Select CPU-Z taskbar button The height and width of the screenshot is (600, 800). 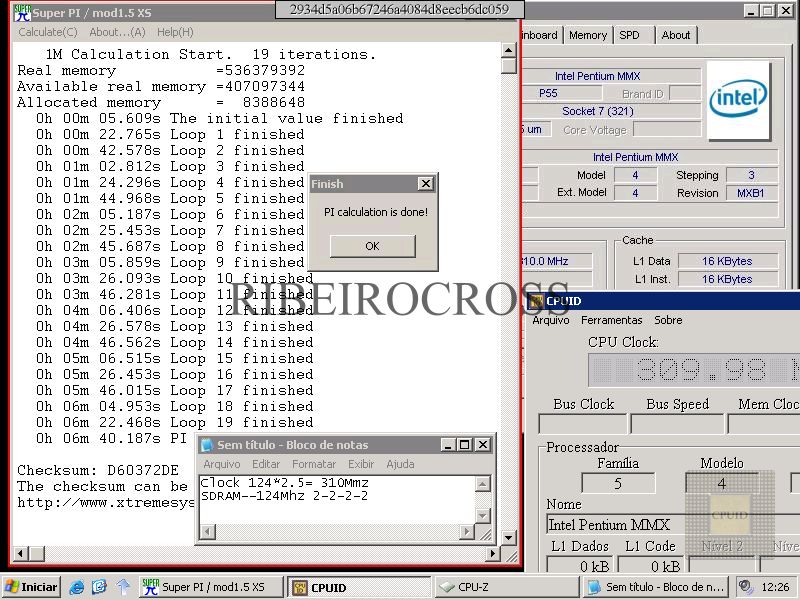click(x=507, y=587)
